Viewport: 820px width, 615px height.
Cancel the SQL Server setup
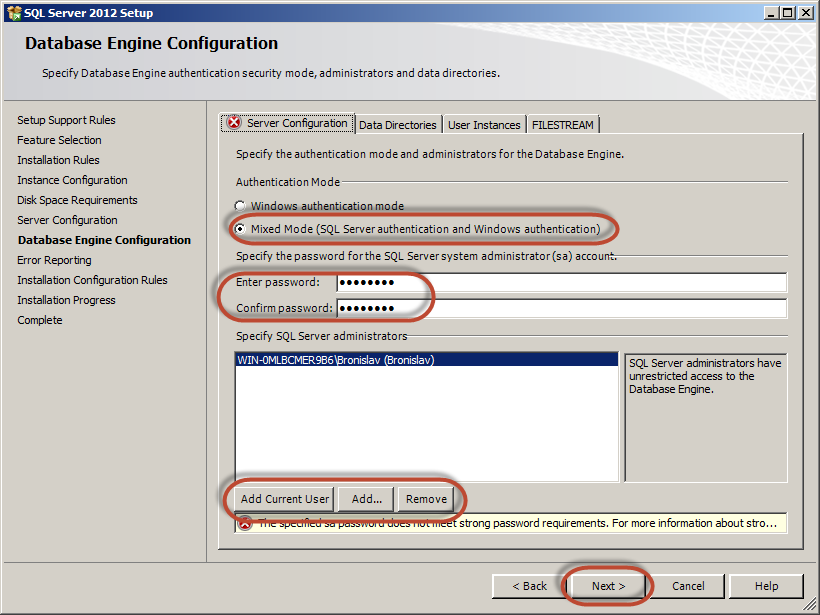coord(688,586)
